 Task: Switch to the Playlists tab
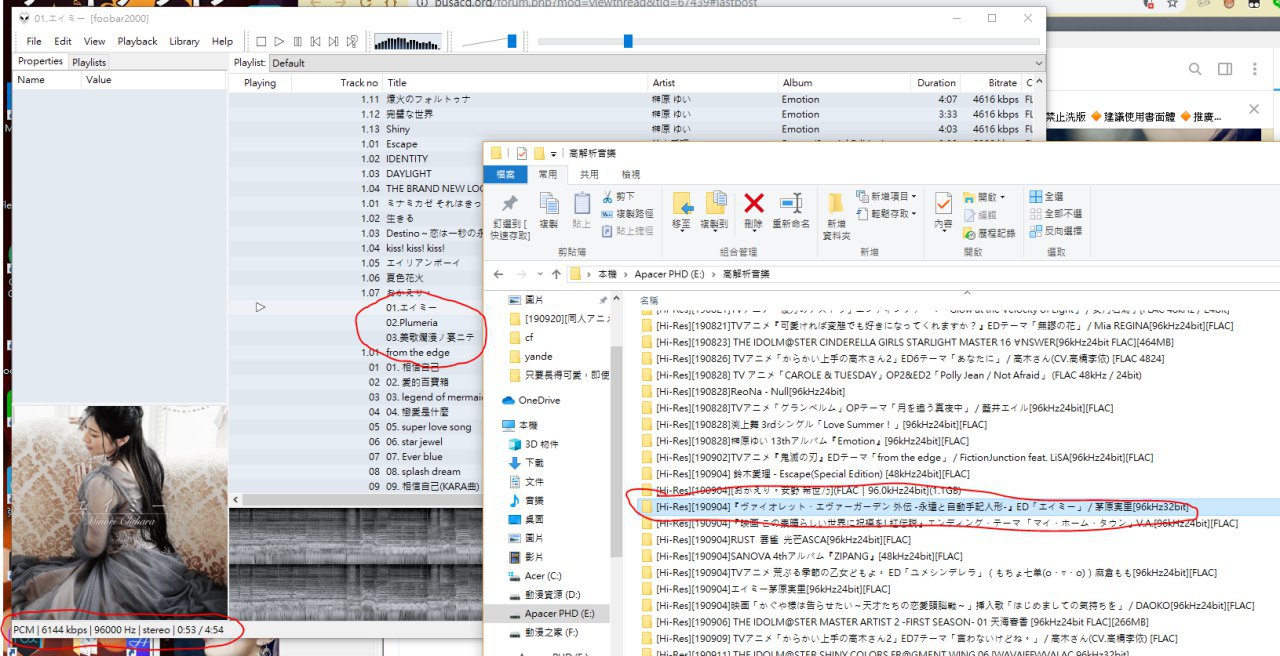tap(89, 62)
